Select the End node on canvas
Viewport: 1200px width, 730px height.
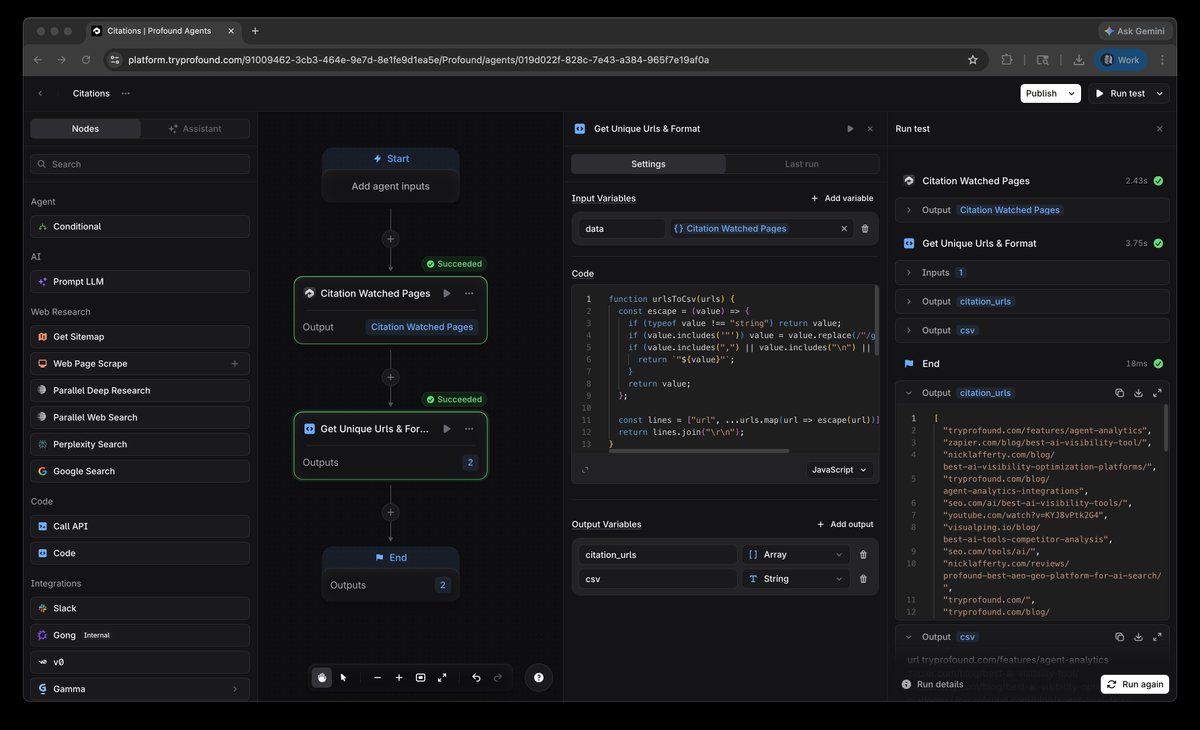[391, 573]
